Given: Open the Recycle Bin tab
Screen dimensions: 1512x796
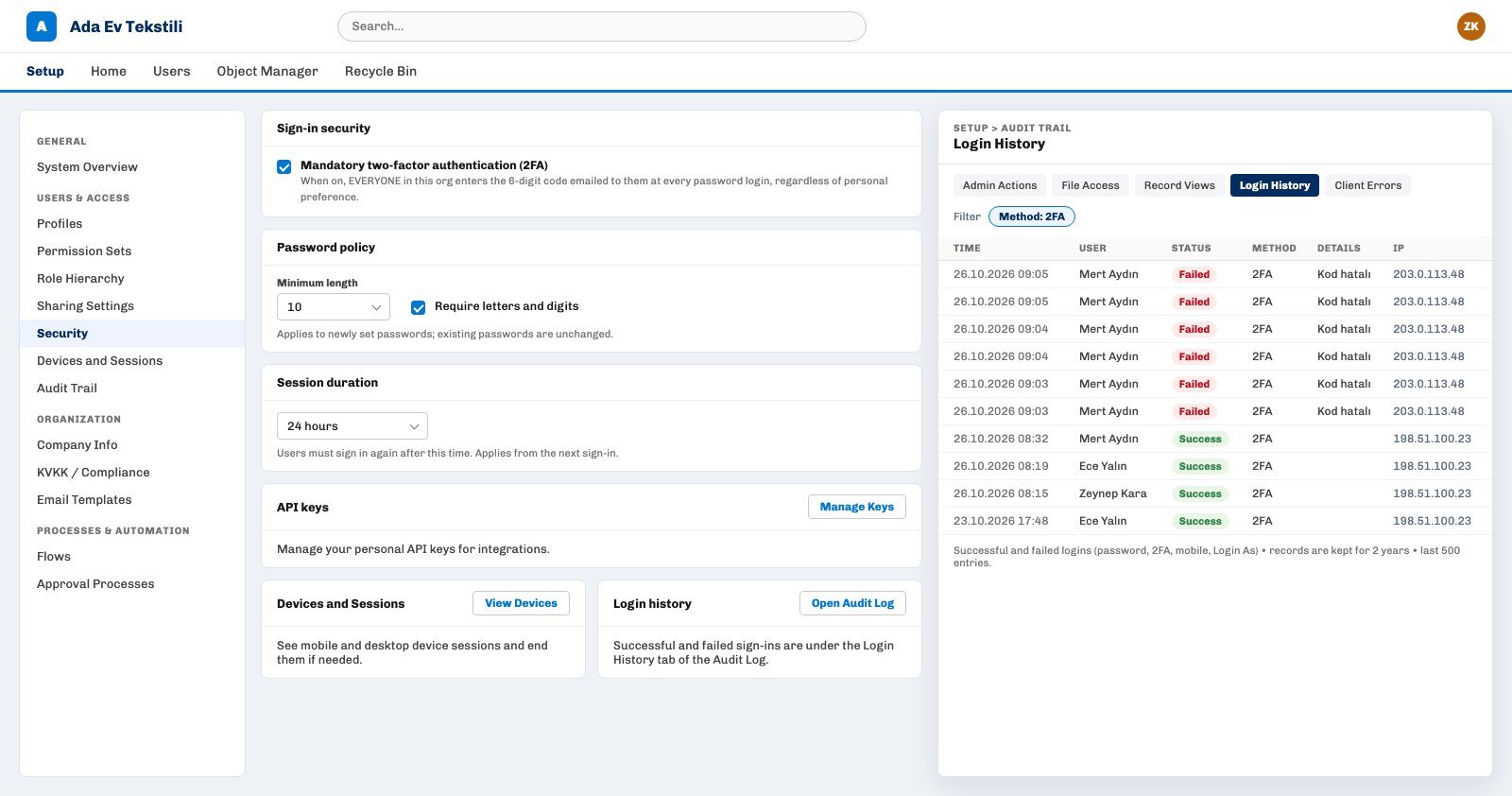Looking at the screenshot, I should pyautogui.click(x=381, y=71).
